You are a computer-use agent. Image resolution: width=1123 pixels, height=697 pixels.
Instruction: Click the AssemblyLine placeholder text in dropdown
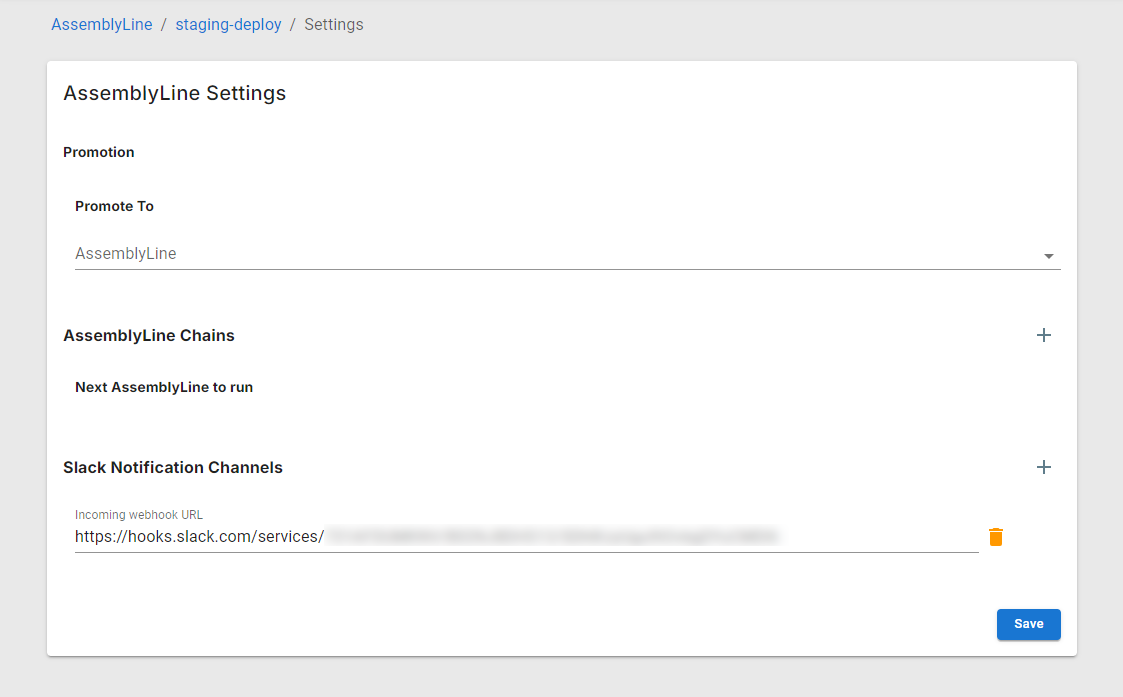tap(126, 254)
